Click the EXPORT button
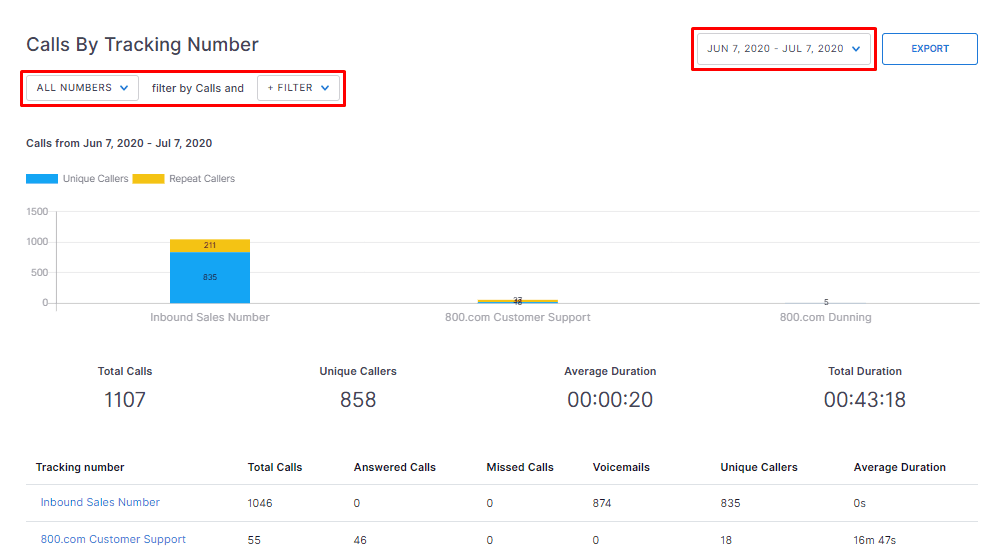This screenshot has height=555, width=988. tap(929, 49)
